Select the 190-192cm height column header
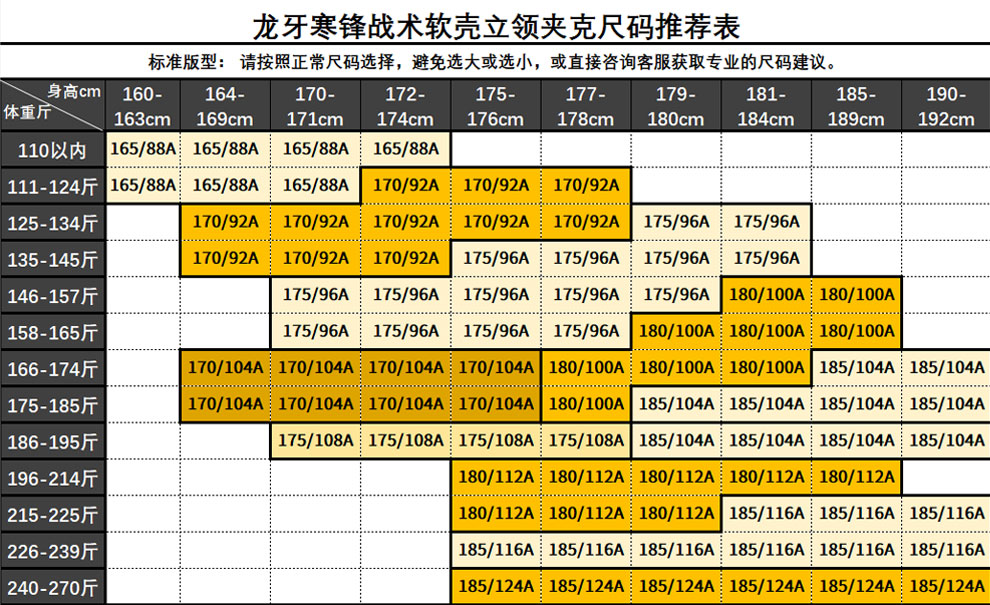 [946, 105]
